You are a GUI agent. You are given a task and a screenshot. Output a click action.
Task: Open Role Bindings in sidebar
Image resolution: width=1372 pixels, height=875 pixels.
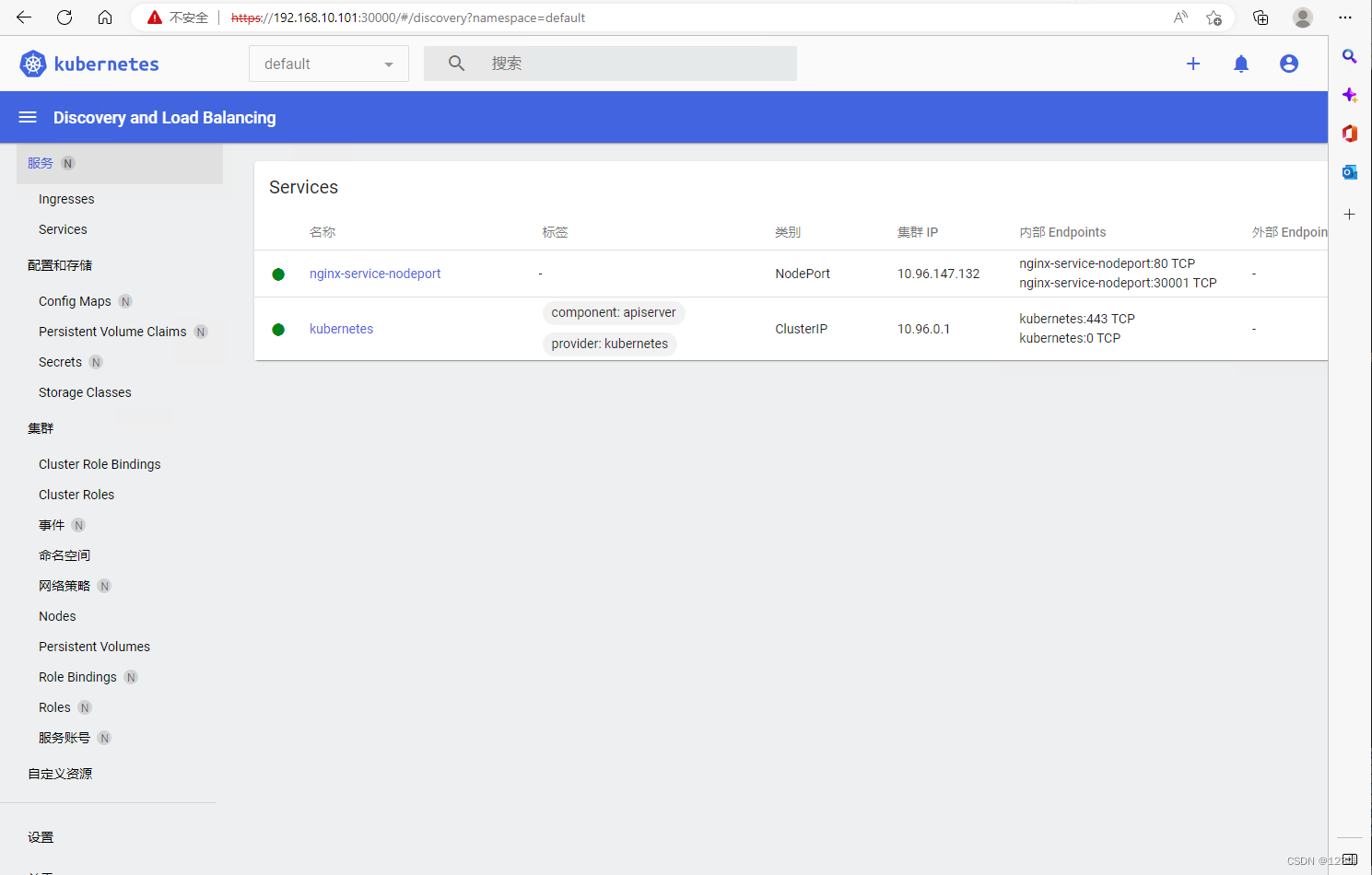click(77, 677)
